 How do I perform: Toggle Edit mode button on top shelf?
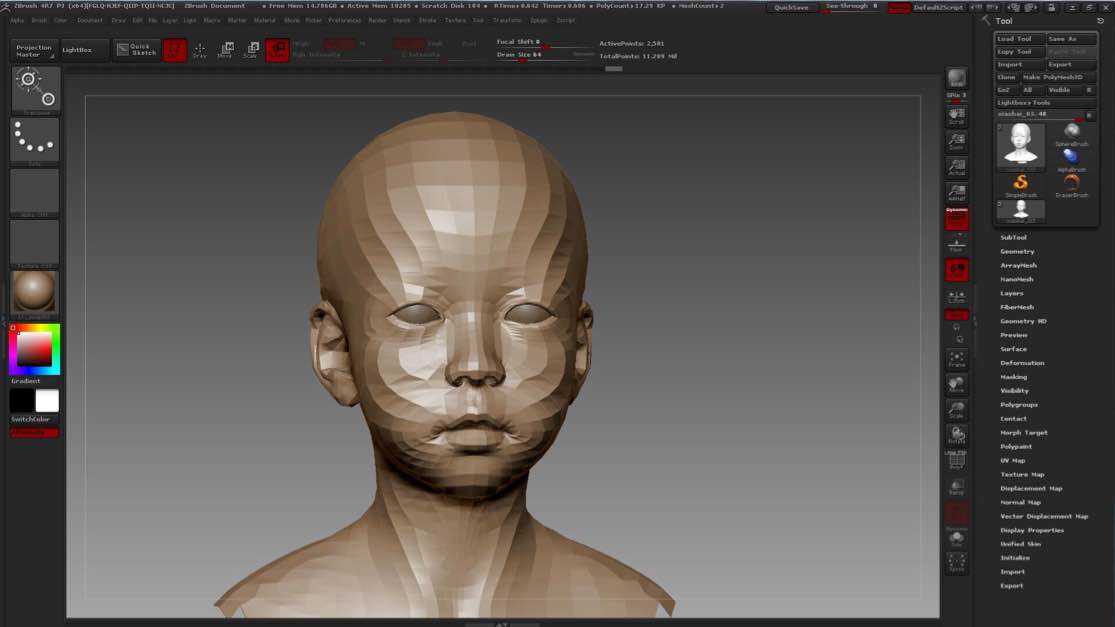[174, 50]
